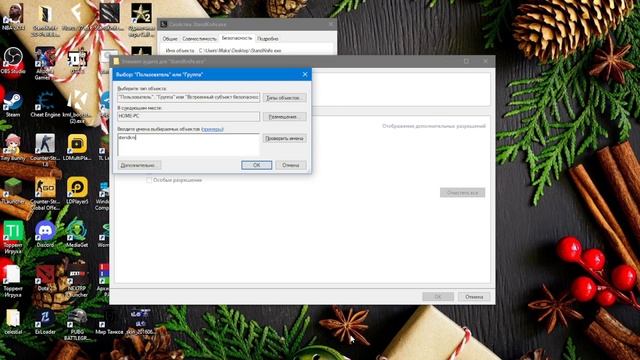
Task: Launch the Dota 2 desktop shortcut
Action: point(44,278)
